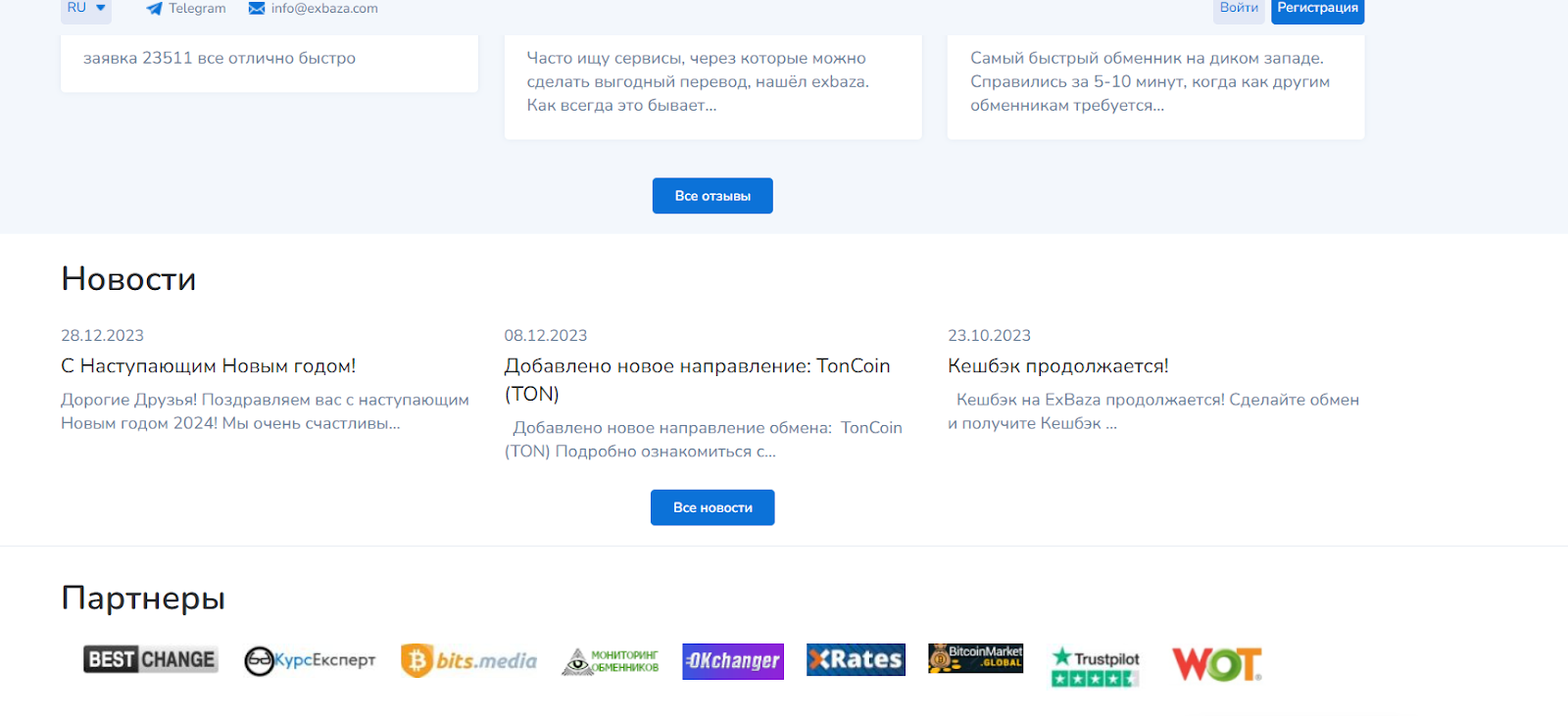
Task: Open the КурсЕксперт partner logo
Action: [310, 661]
